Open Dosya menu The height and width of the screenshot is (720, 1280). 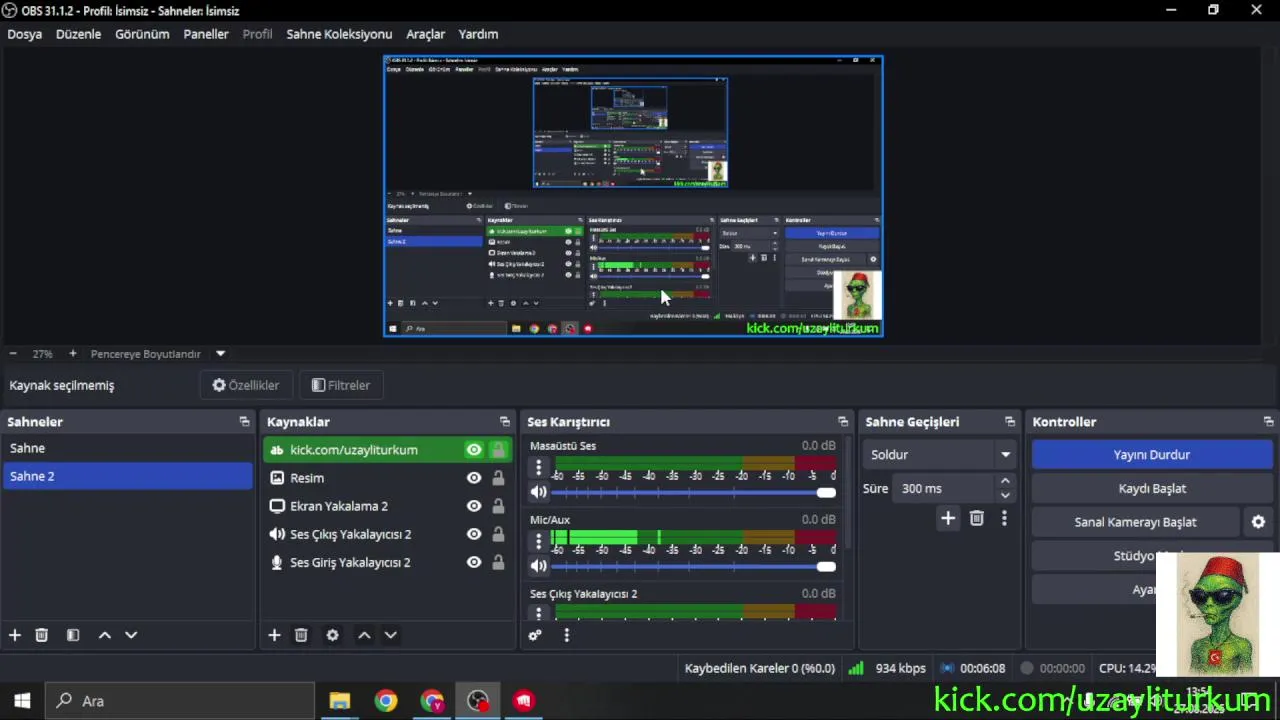(x=25, y=34)
